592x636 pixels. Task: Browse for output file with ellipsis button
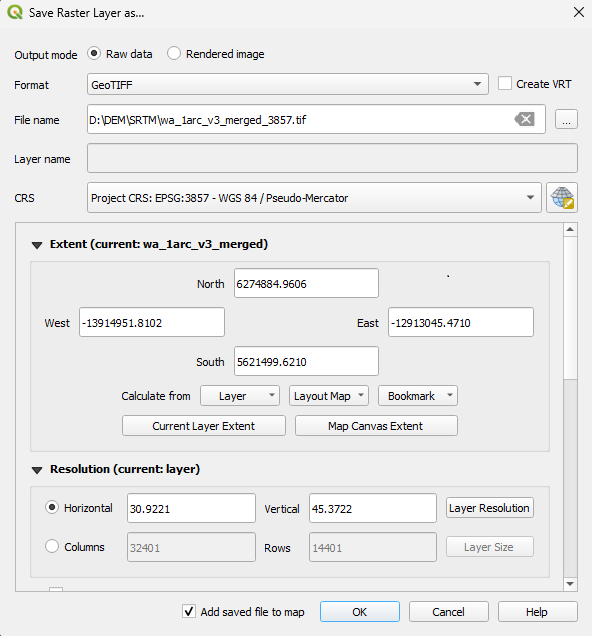(566, 119)
